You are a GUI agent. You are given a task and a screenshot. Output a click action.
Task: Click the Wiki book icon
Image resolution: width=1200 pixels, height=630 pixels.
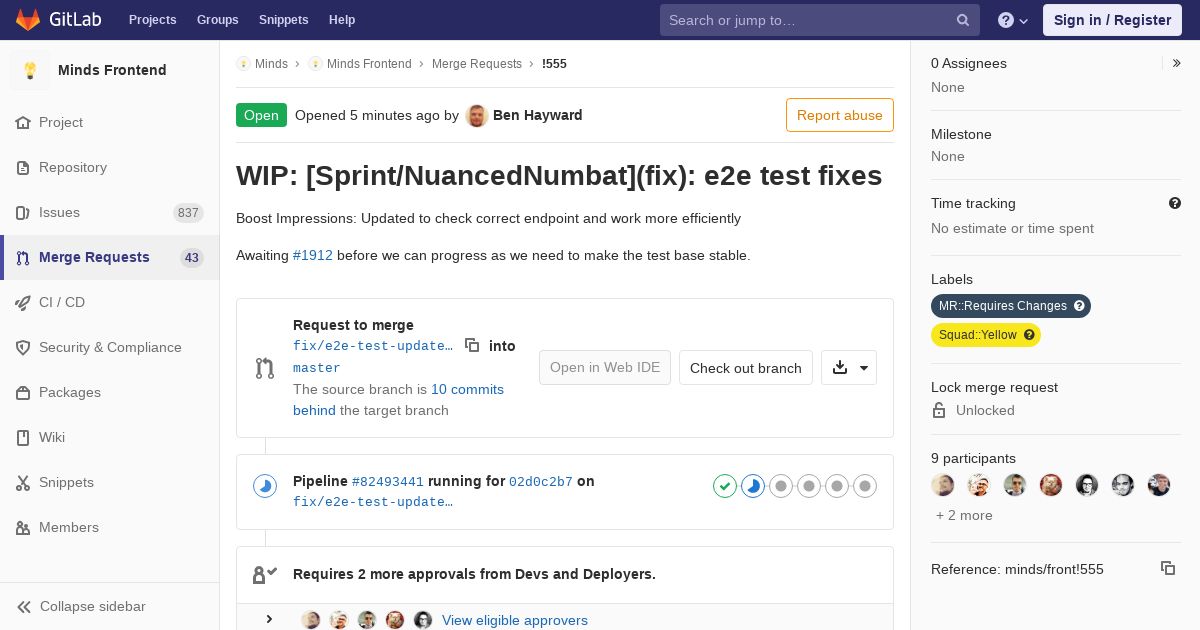(23, 437)
